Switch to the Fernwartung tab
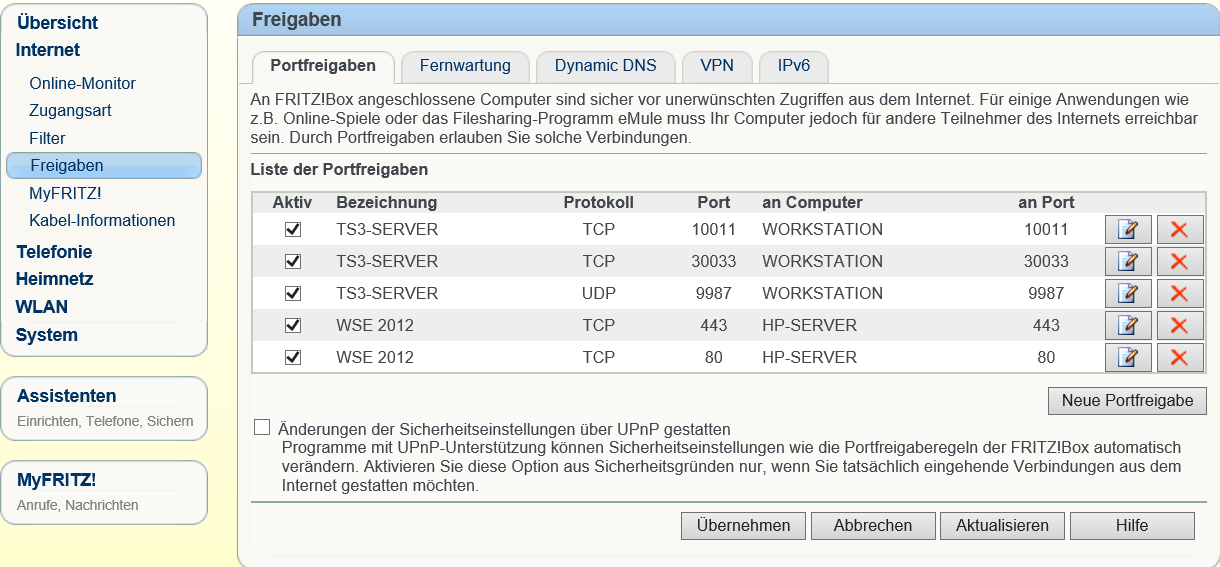The height and width of the screenshot is (567, 1220). click(x=465, y=66)
